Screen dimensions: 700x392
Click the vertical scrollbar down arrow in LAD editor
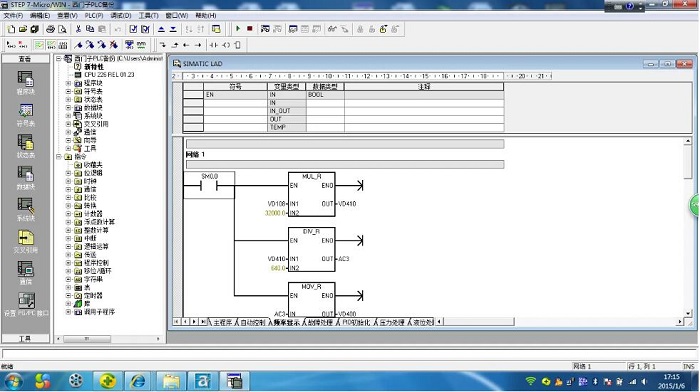click(x=688, y=313)
